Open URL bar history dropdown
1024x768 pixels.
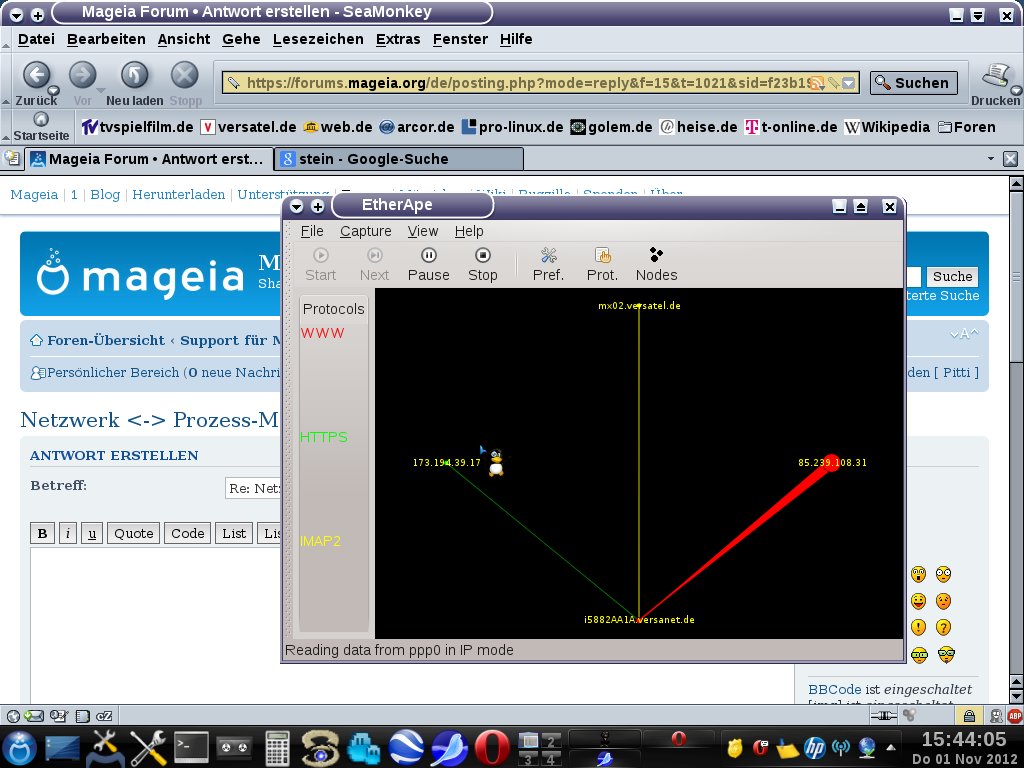click(x=848, y=83)
